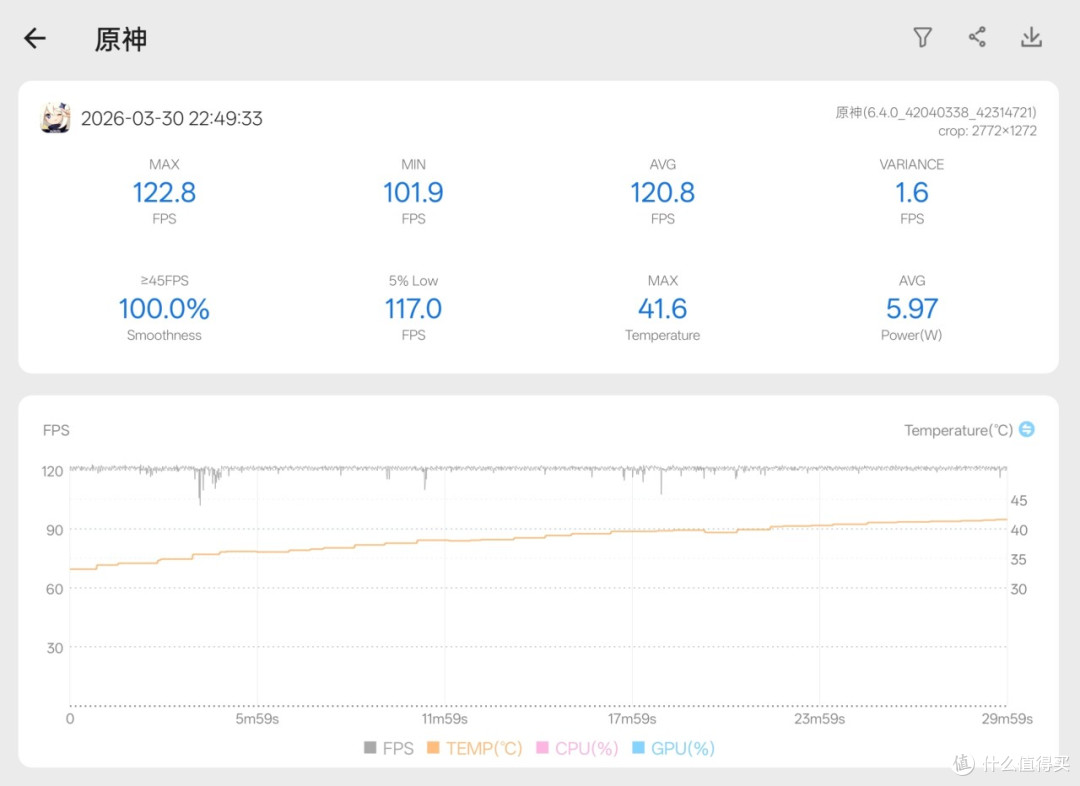Select the max temperature value 41.6

click(x=663, y=309)
